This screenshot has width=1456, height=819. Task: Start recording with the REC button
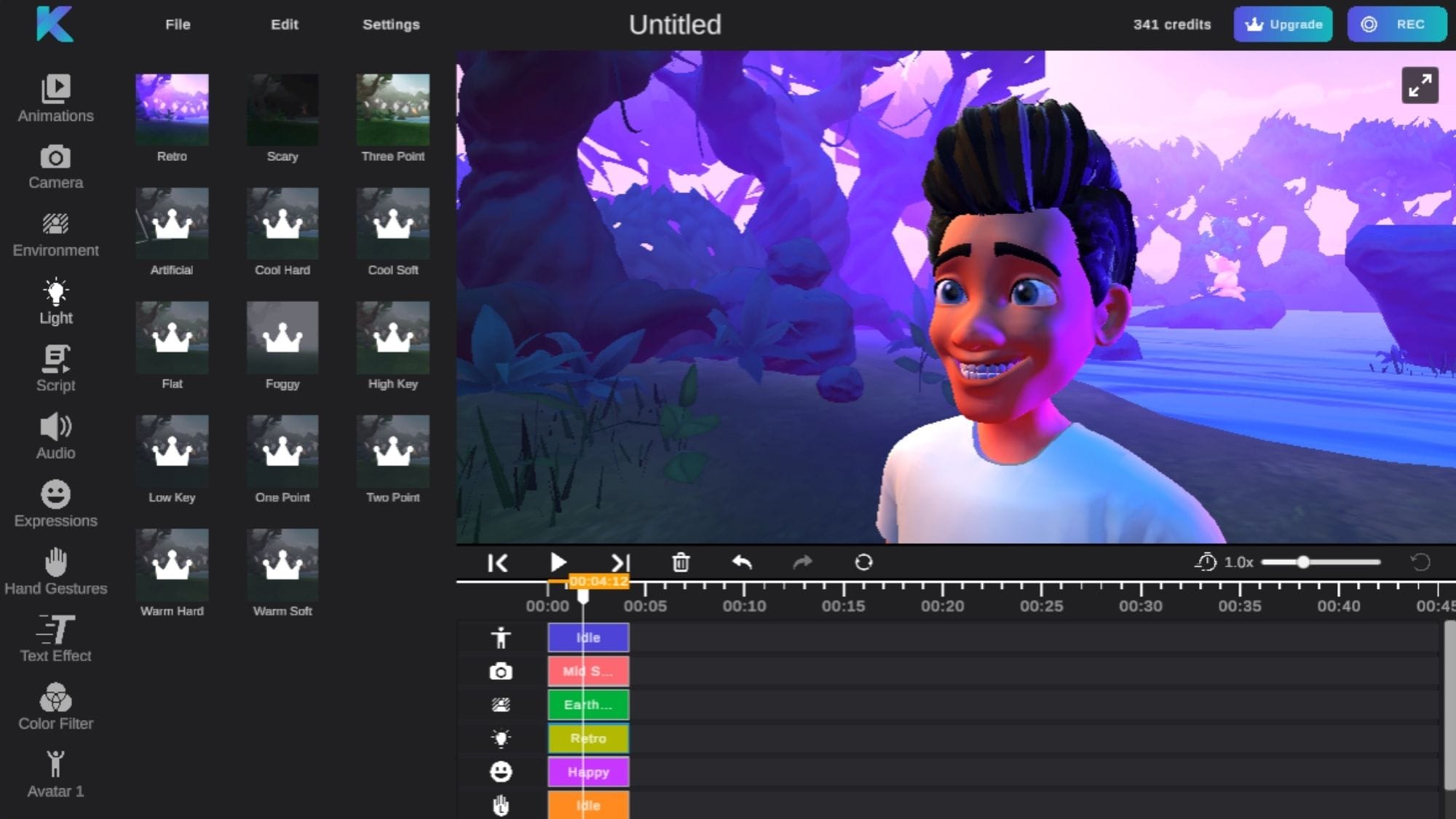pos(1396,24)
